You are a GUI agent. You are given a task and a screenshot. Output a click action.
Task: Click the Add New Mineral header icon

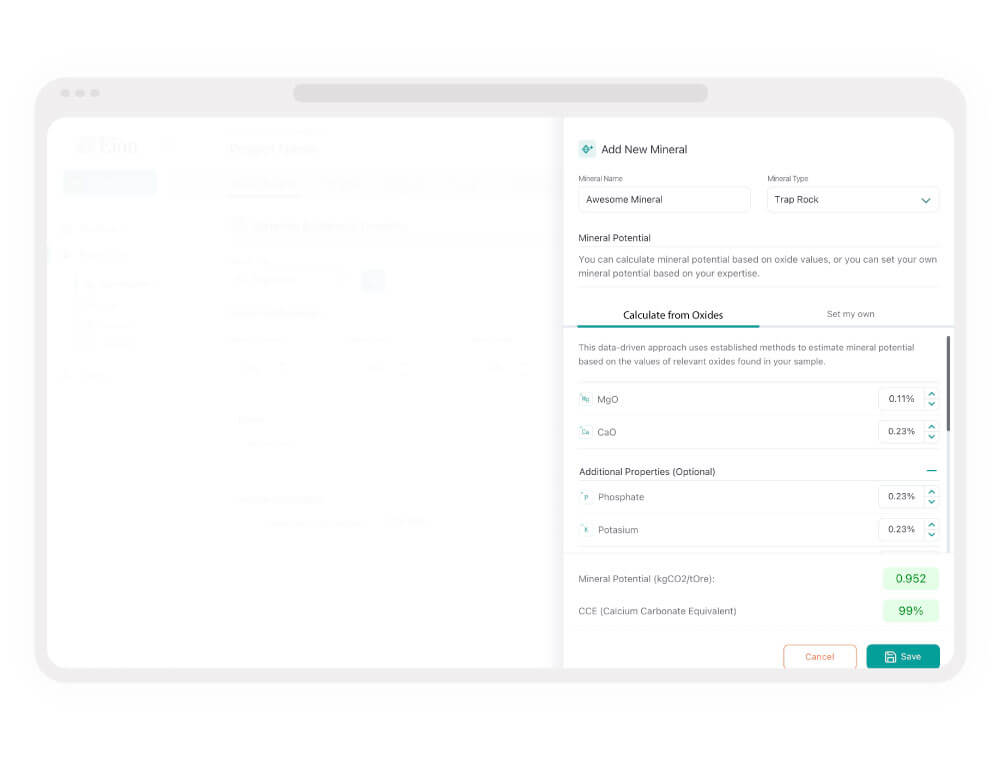(x=587, y=149)
